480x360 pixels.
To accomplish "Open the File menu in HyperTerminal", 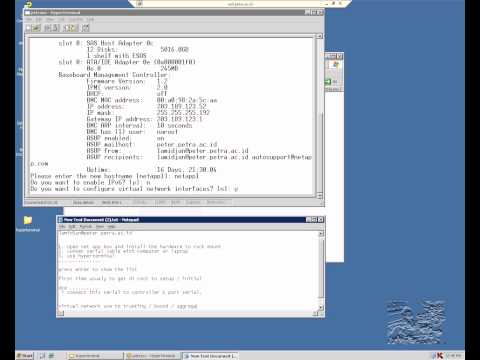I will point(29,20).
